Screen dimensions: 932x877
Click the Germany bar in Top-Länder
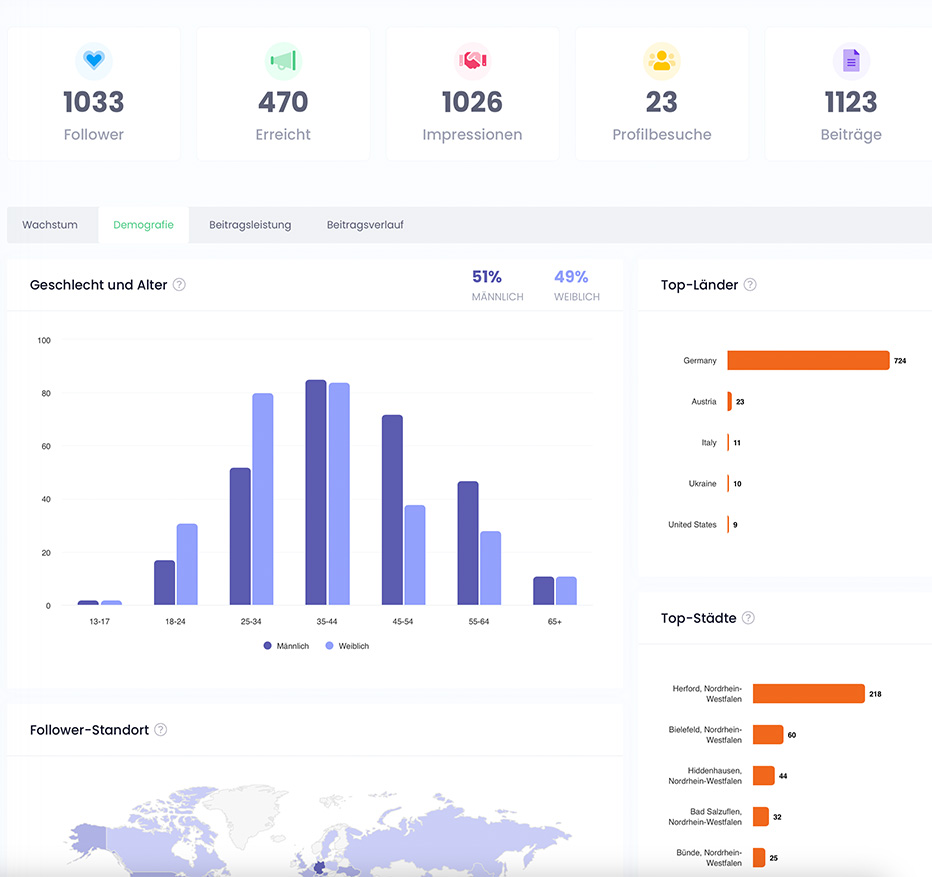pos(808,360)
